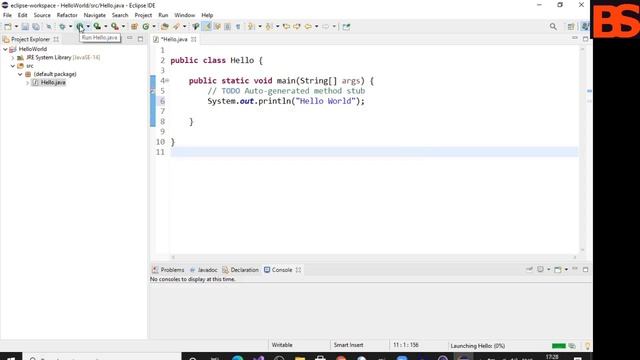Minimize the Project Explorer panel

coord(130,38)
